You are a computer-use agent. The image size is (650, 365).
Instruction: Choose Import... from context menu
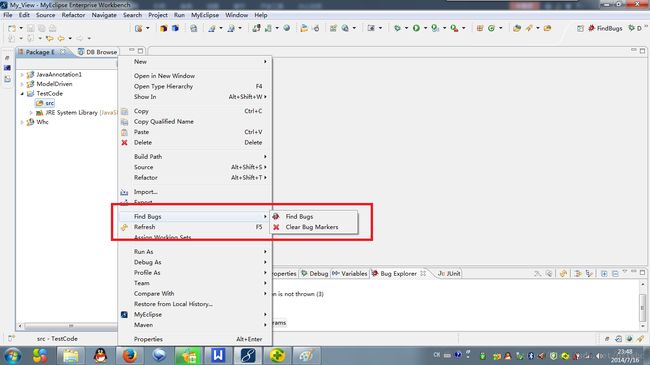click(x=195, y=192)
